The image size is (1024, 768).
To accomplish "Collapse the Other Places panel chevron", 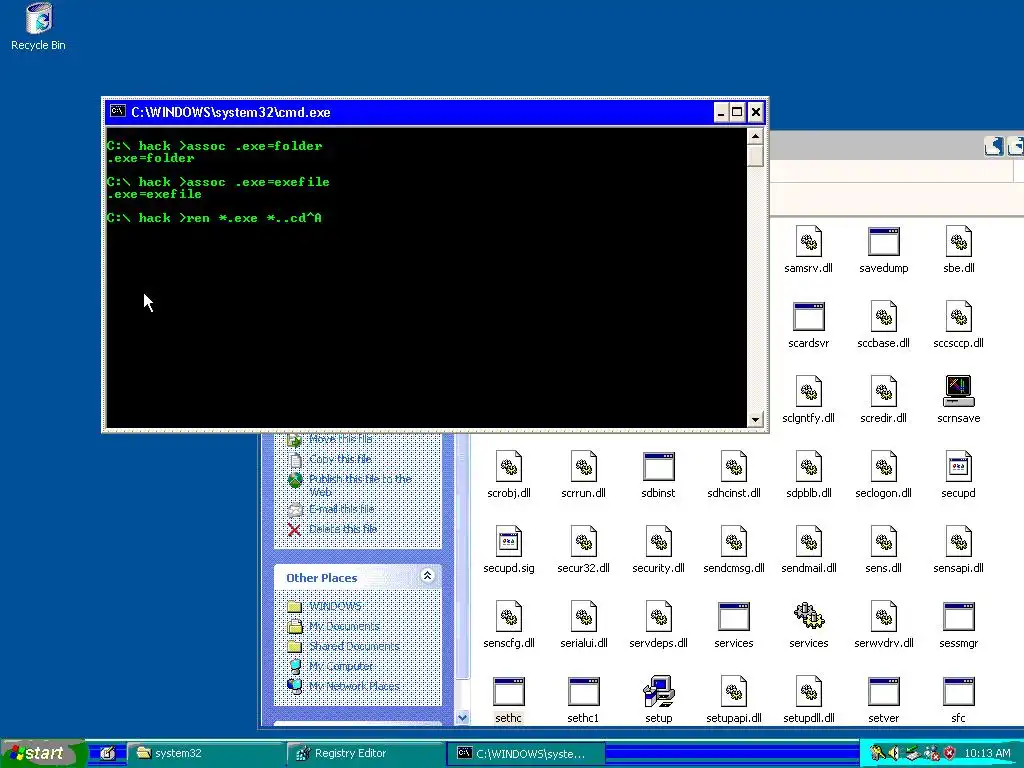I will coord(427,576).
